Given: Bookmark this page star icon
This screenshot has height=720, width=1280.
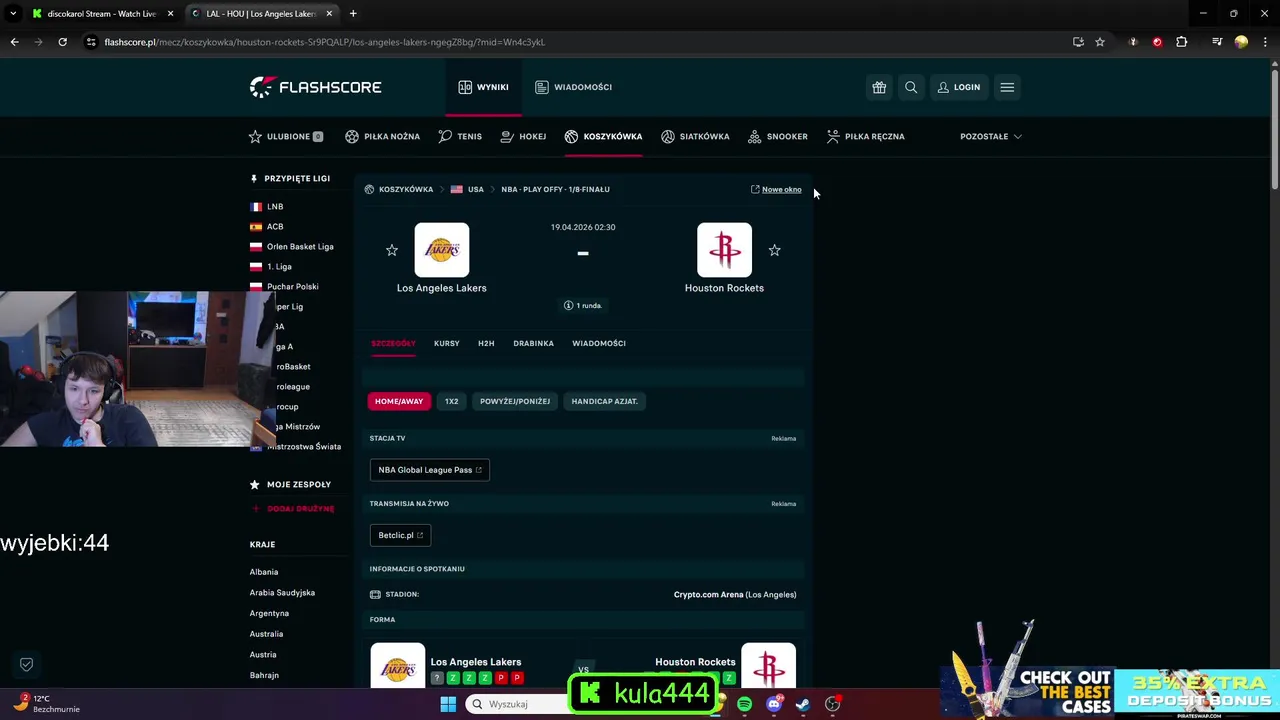Looking at the screenshot, I should tap(1100, 42).
